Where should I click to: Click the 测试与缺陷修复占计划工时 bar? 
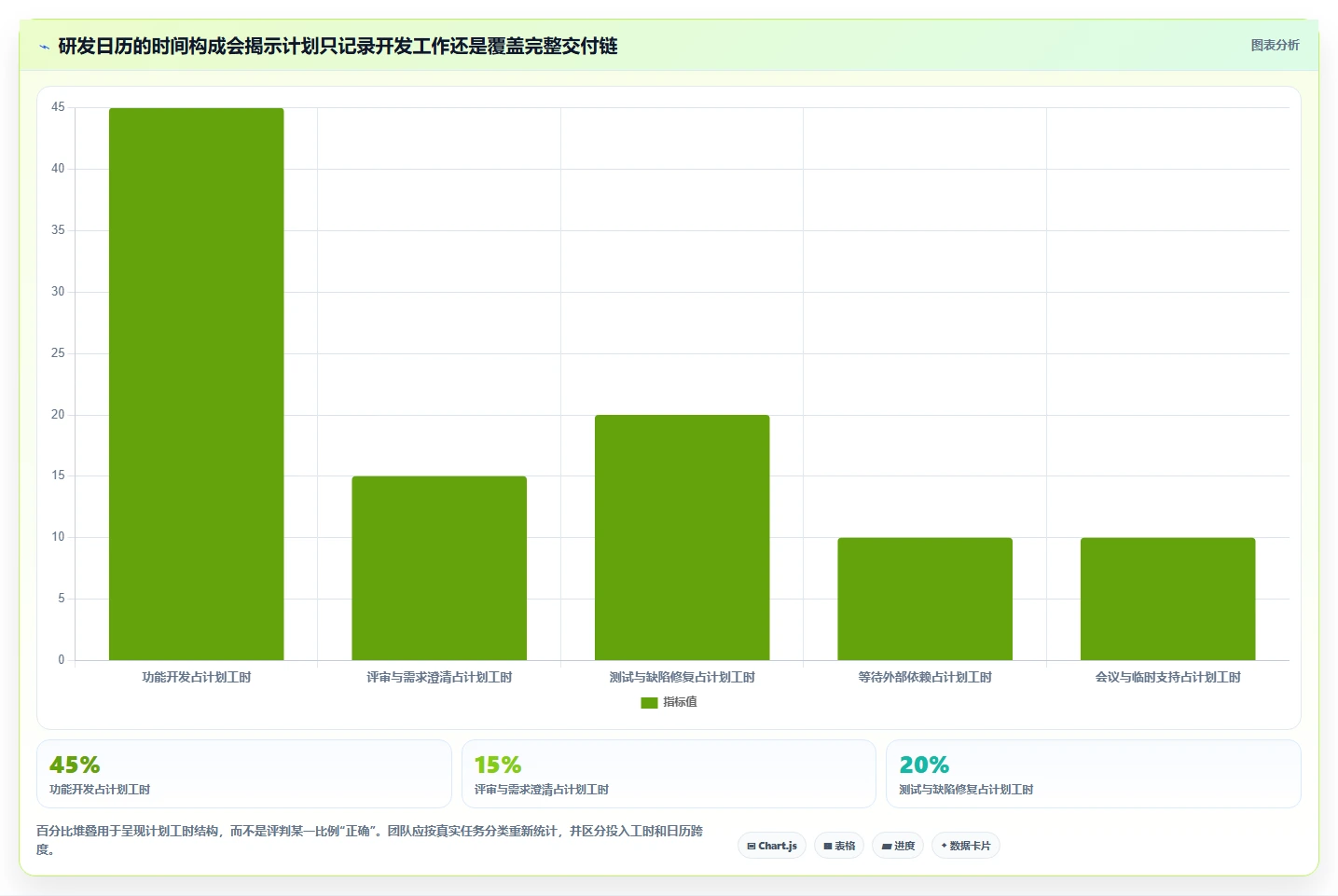(683, 537)
